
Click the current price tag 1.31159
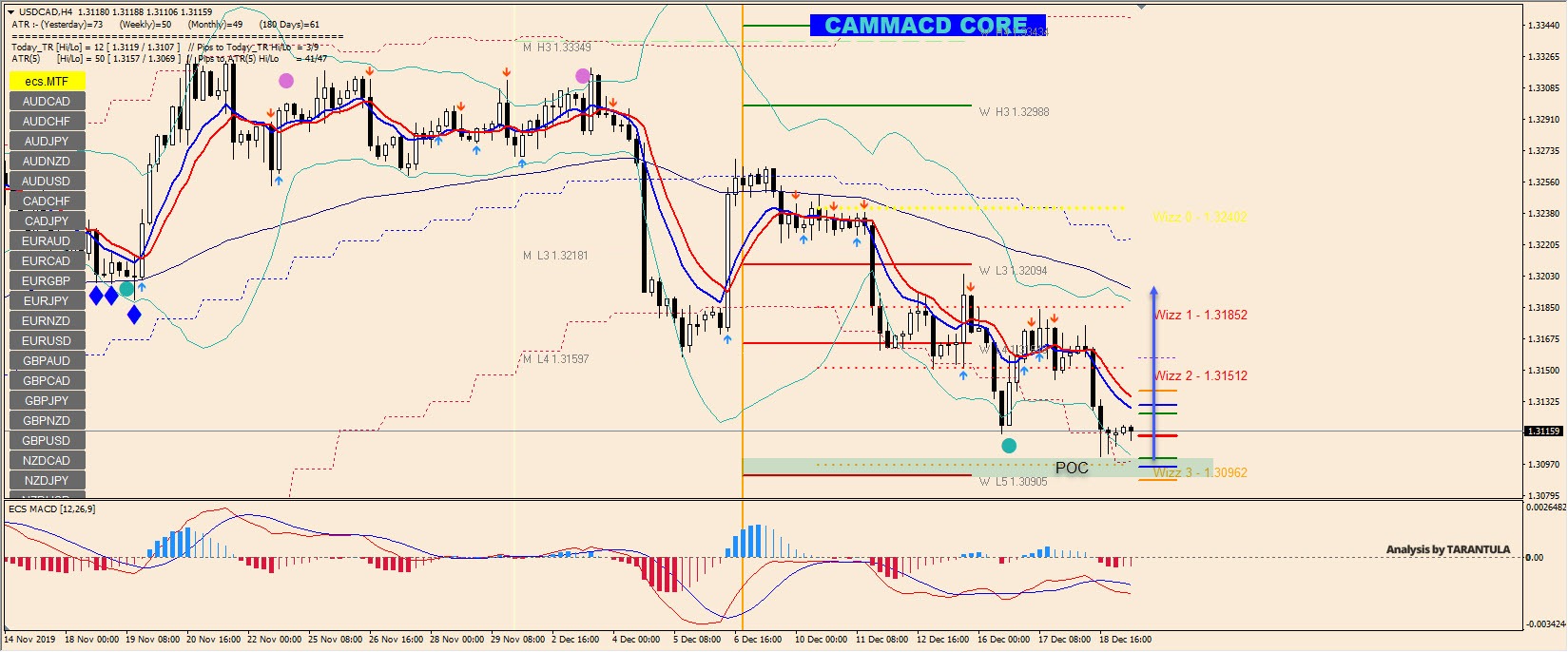pyautogui.click(x=1544, y=431)
